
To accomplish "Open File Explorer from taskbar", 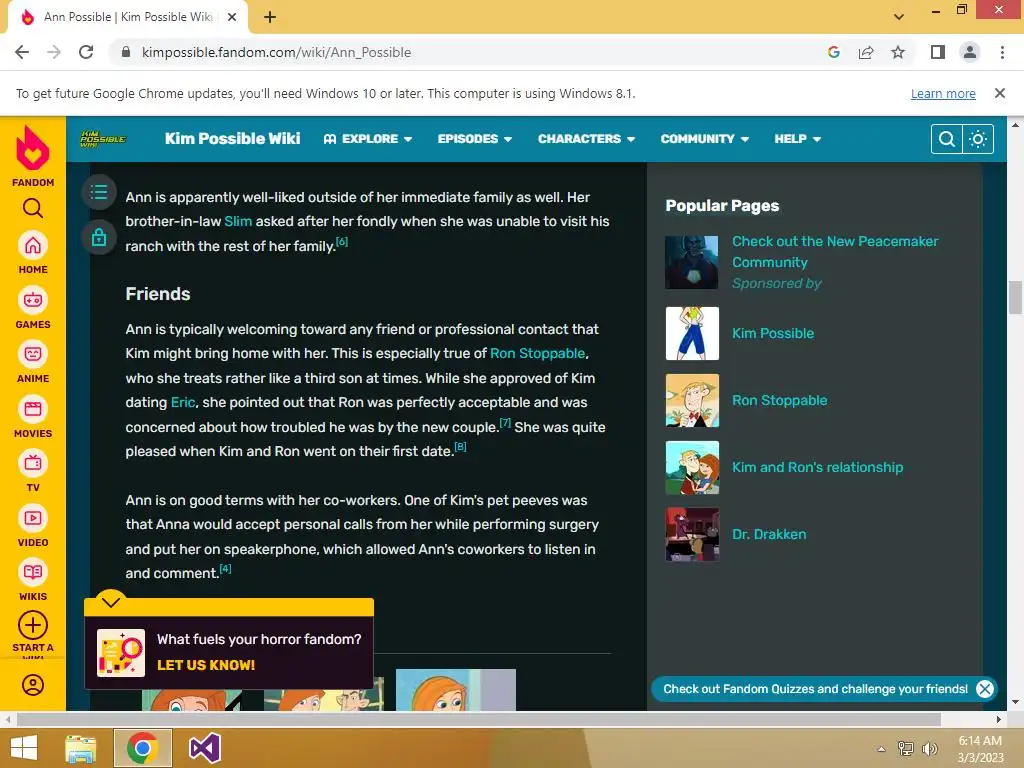I will coord(81,748).
